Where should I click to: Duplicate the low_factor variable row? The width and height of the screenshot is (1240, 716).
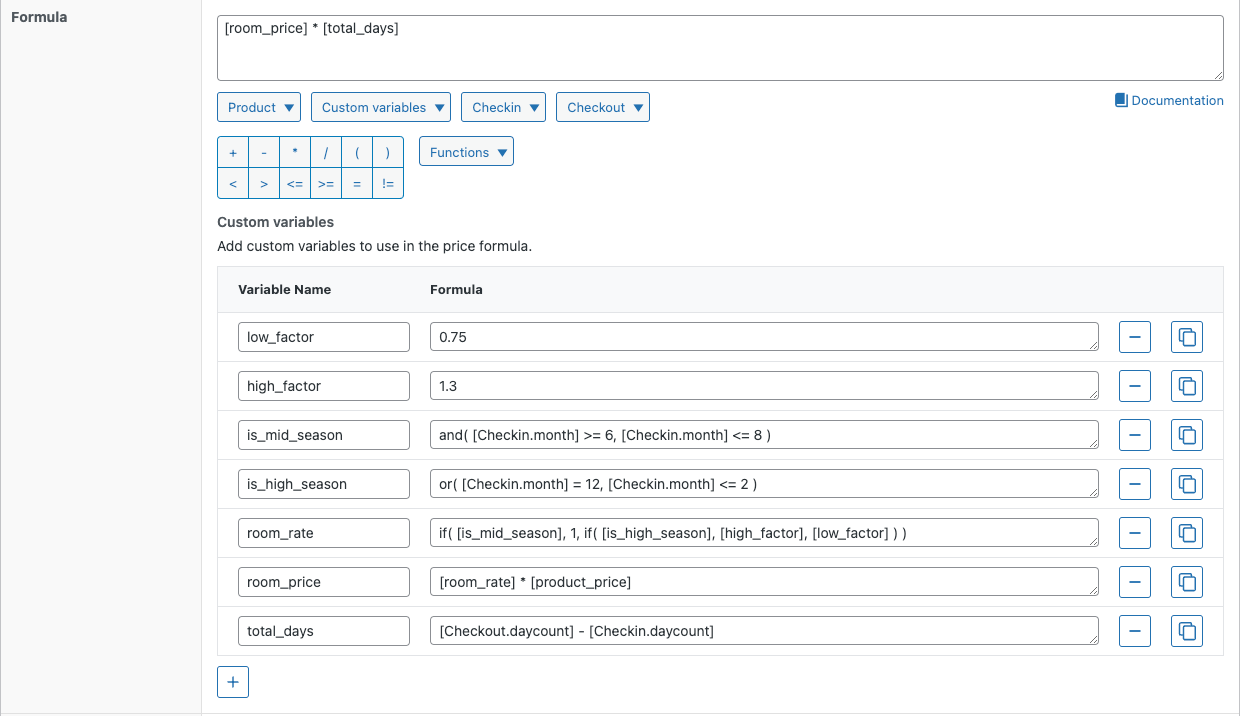tap(1187, 337)
